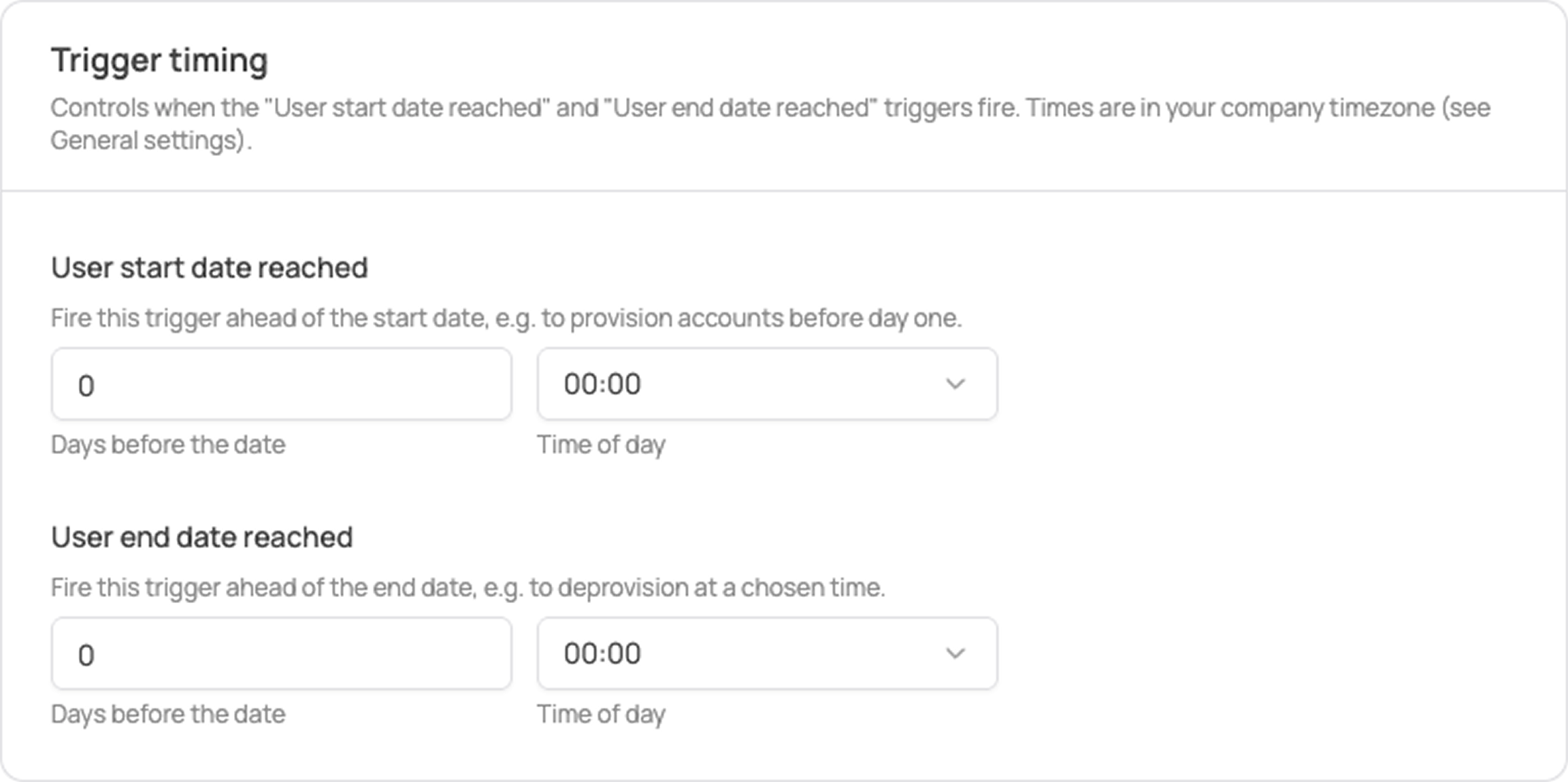The width and height of the screenshot is (1568, 782).
Task: Select the 00:00 value under User end date reached
Action: (x=602, y=653)
